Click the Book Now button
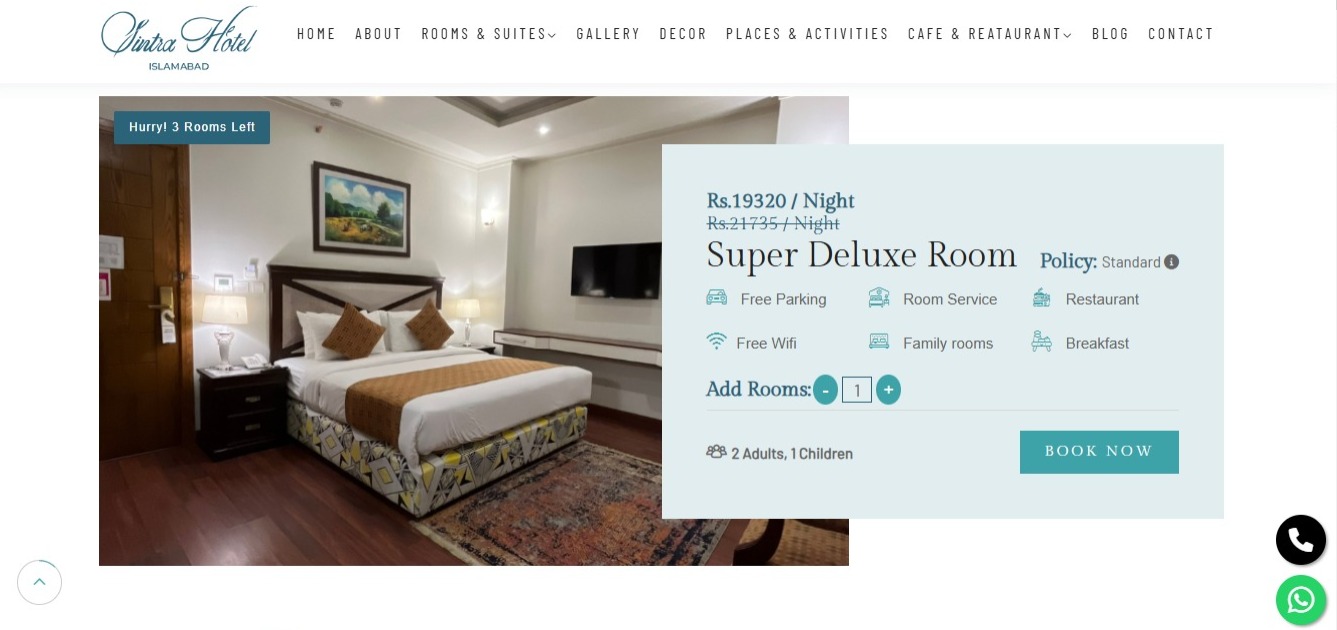Viewport: 1337px width, 630px height. (1099, 452)
